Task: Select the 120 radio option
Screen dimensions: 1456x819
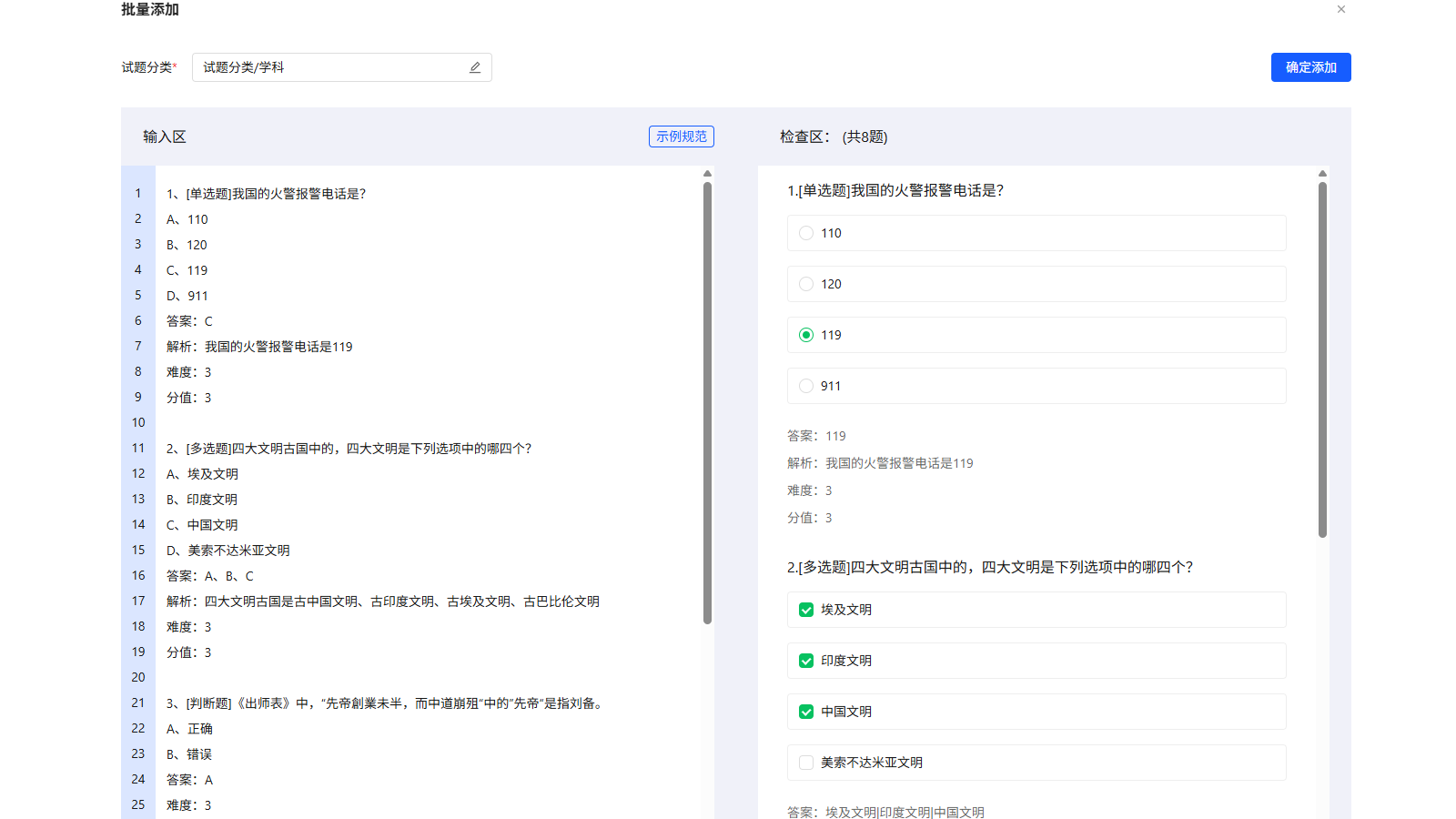Action: click(806, 284)
